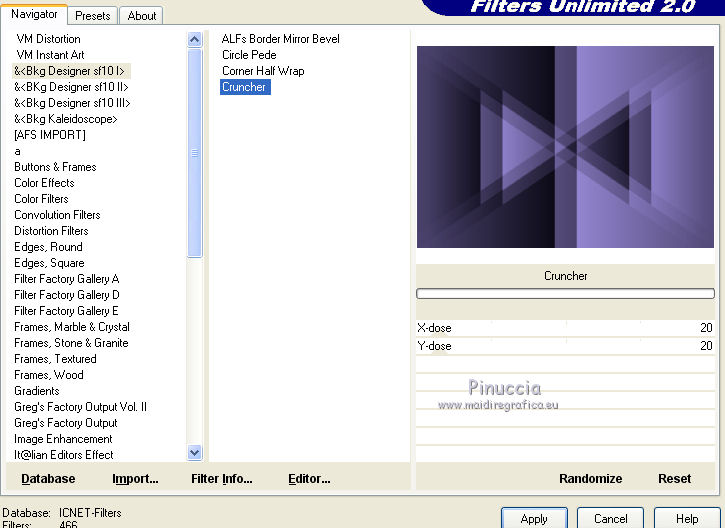Select Greg's Factory Output category
Image resolution: width=725 pixels, height=528 pixels.
pyautogui.click(x=66, y=423)
